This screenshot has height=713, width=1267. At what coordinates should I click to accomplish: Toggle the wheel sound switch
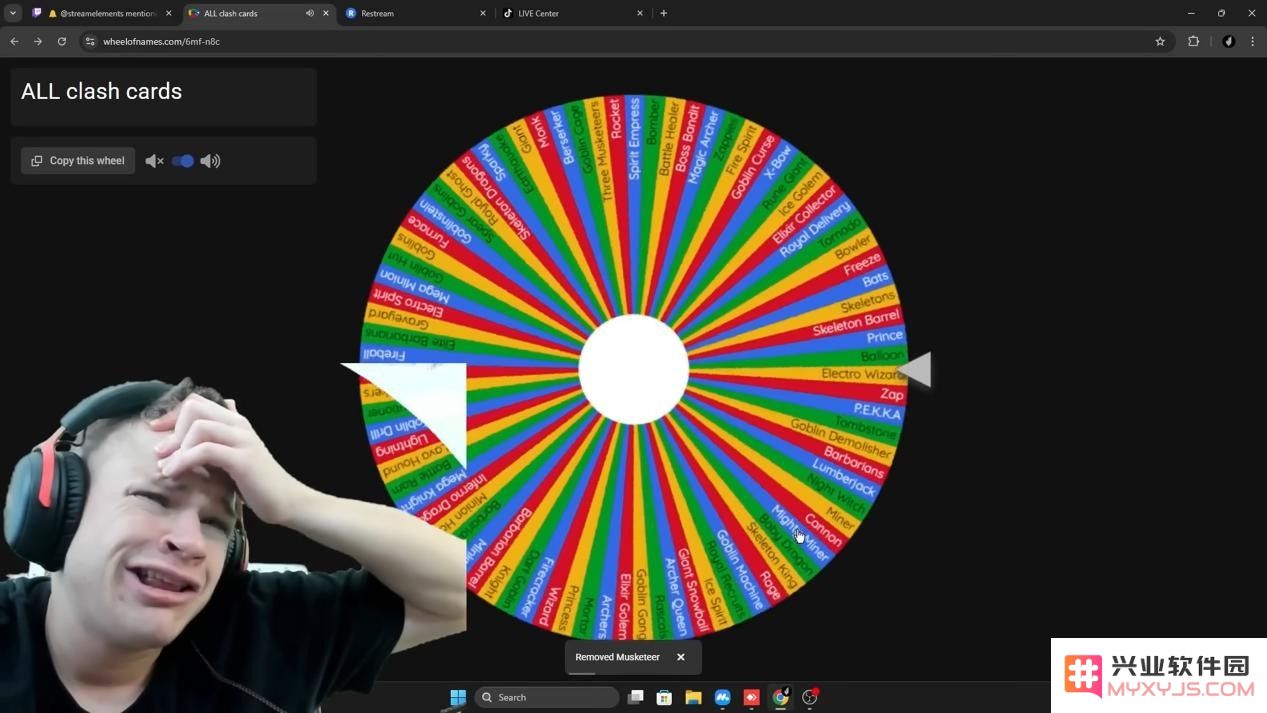[182, 161]
